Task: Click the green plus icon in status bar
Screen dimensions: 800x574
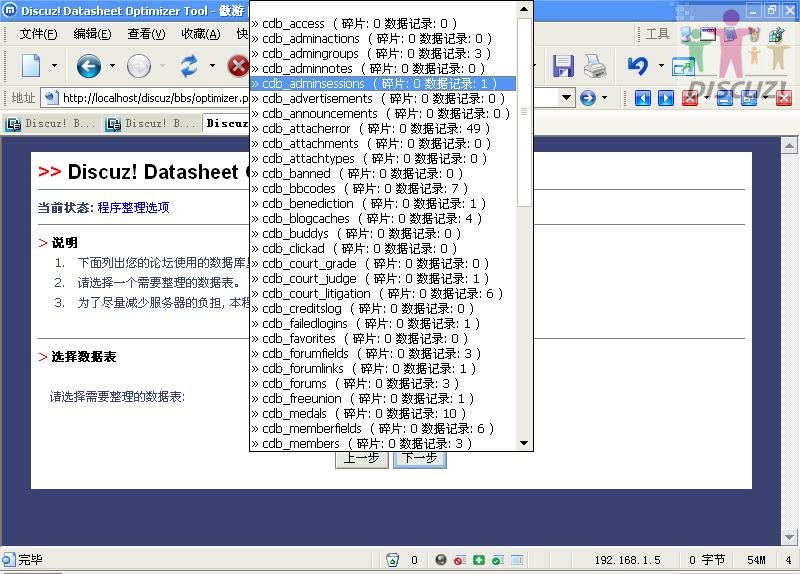Action: tap(479, 560)
